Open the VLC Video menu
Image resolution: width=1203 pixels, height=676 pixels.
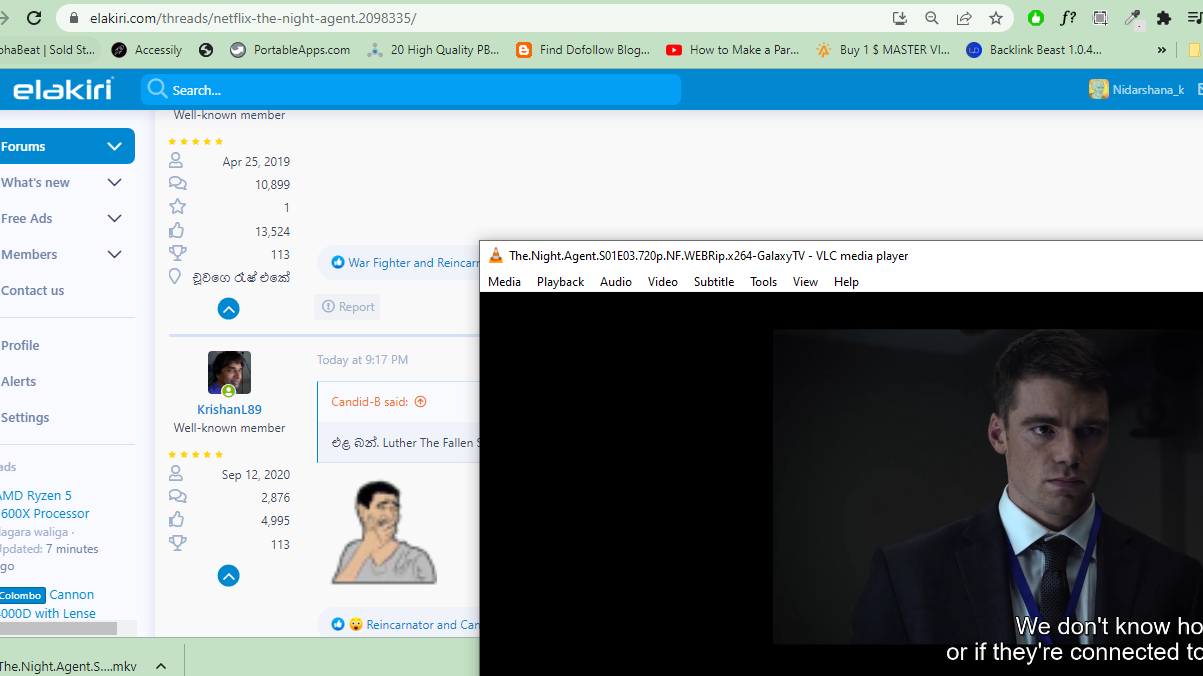click(662, 282)
